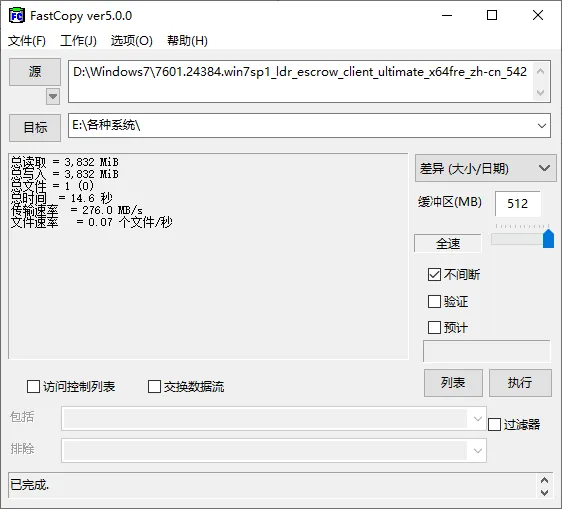The image size is (562, 509).
Task: Click the 列表 listing button
Action: point(453,383)
